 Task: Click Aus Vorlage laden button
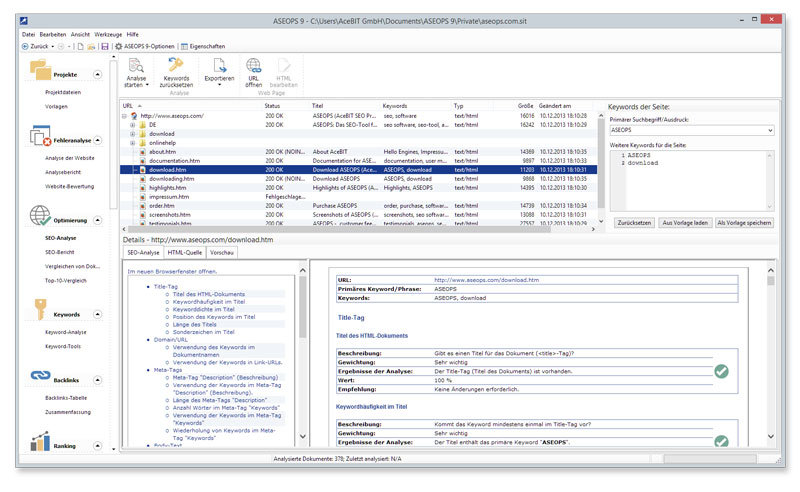(685, 223)
